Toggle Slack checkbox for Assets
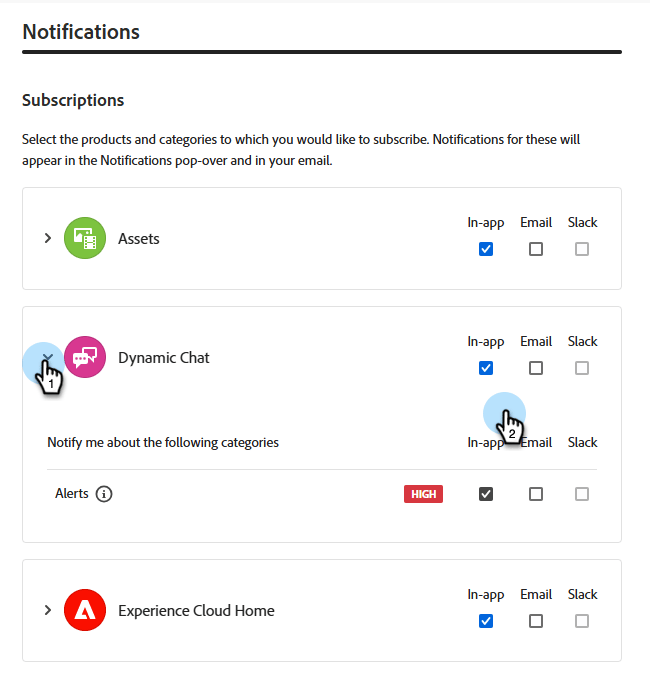This screenshot has width=650, height=675. coord(582,249)
